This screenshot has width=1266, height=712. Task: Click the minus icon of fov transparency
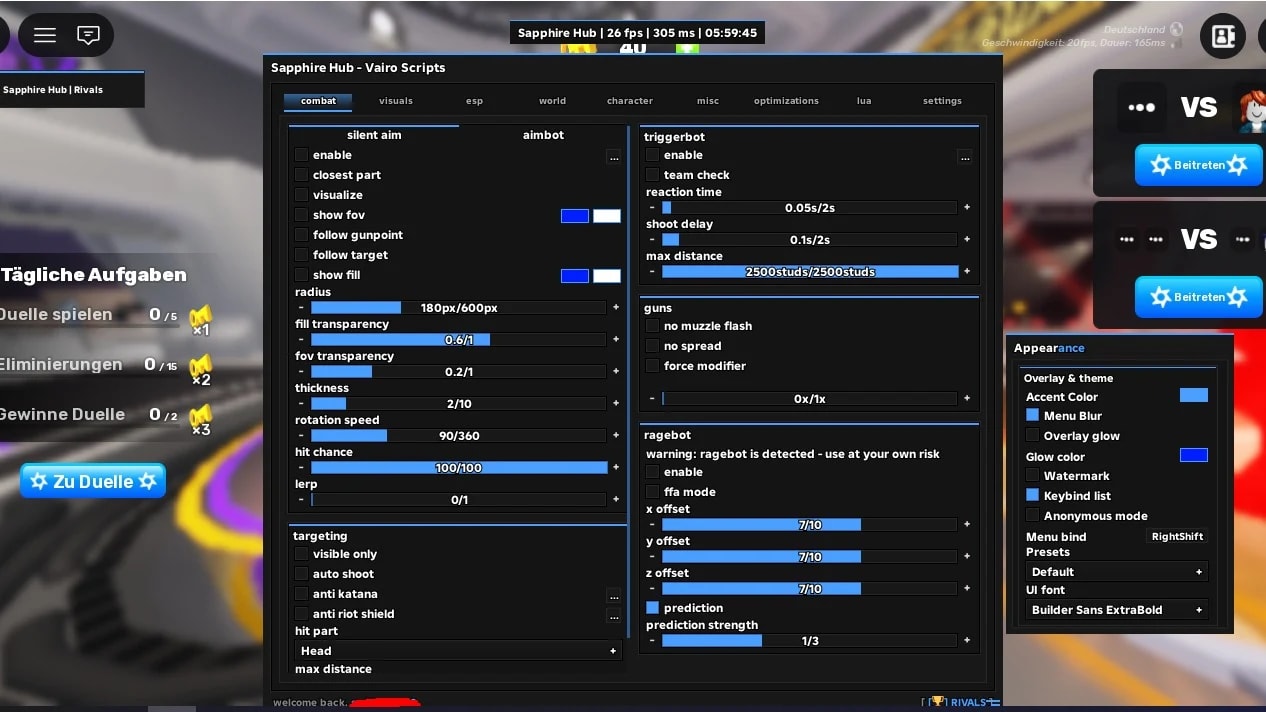[301, 372]
